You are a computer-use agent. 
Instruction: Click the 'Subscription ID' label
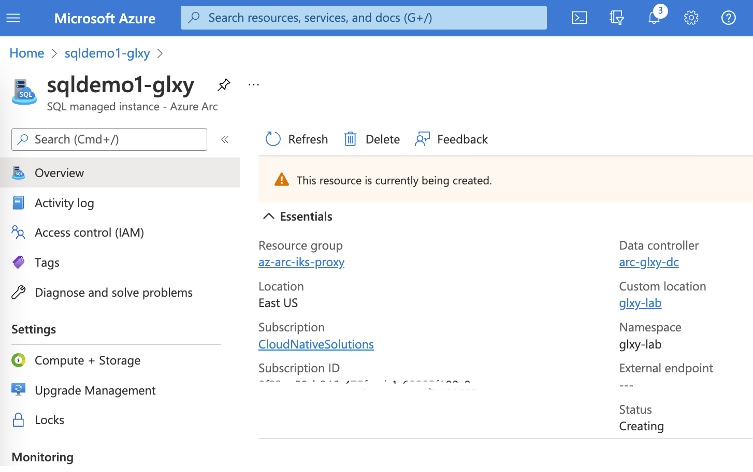299,368
